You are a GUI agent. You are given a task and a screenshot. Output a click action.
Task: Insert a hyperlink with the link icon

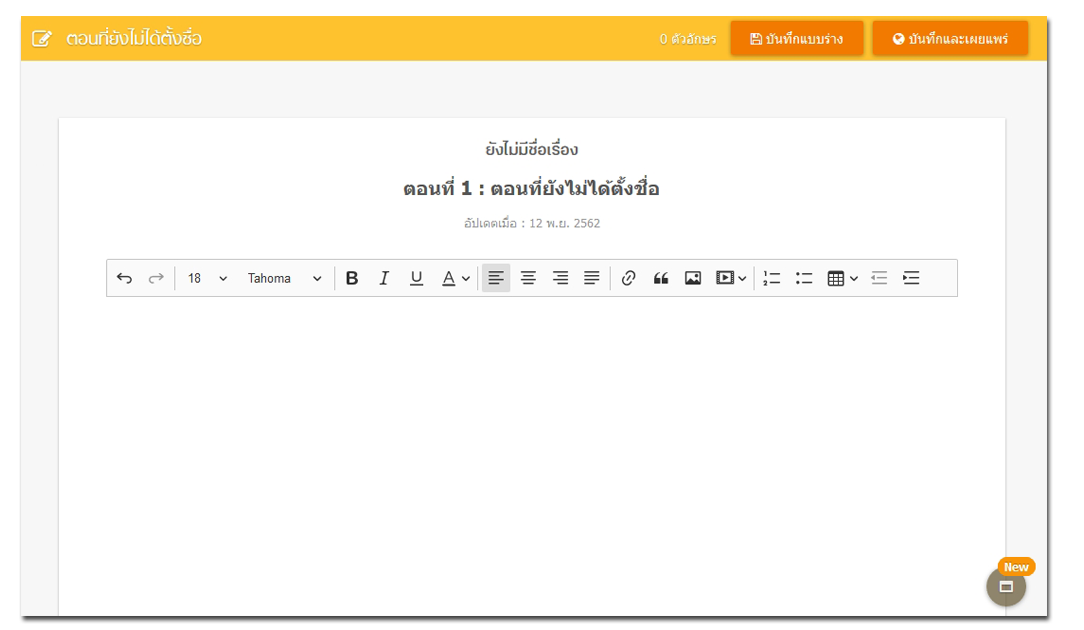click(x=628, y=279)
